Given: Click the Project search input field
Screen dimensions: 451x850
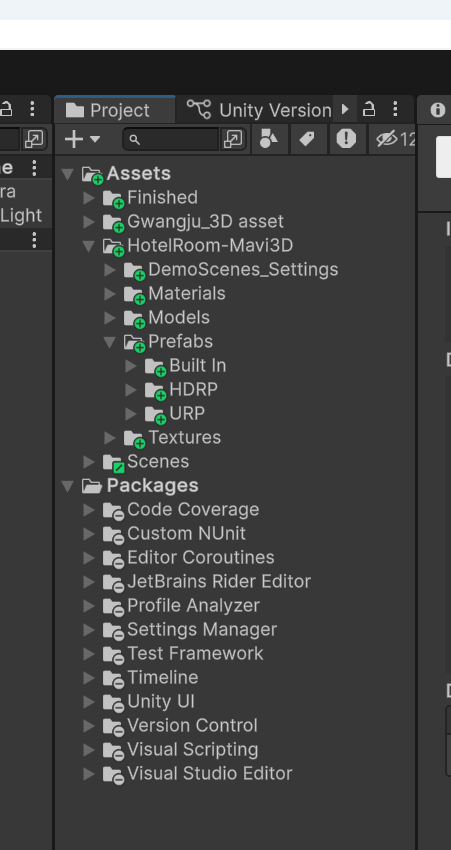Looking at the screenshot, I should [x=172, y=139].
